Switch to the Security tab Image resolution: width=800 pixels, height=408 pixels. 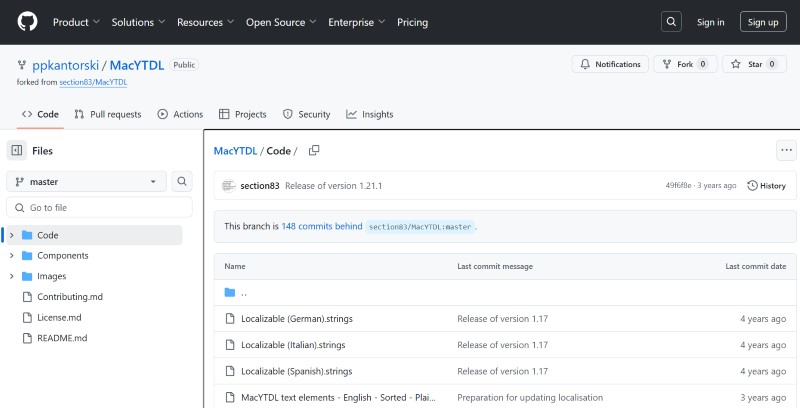point(306,114)
